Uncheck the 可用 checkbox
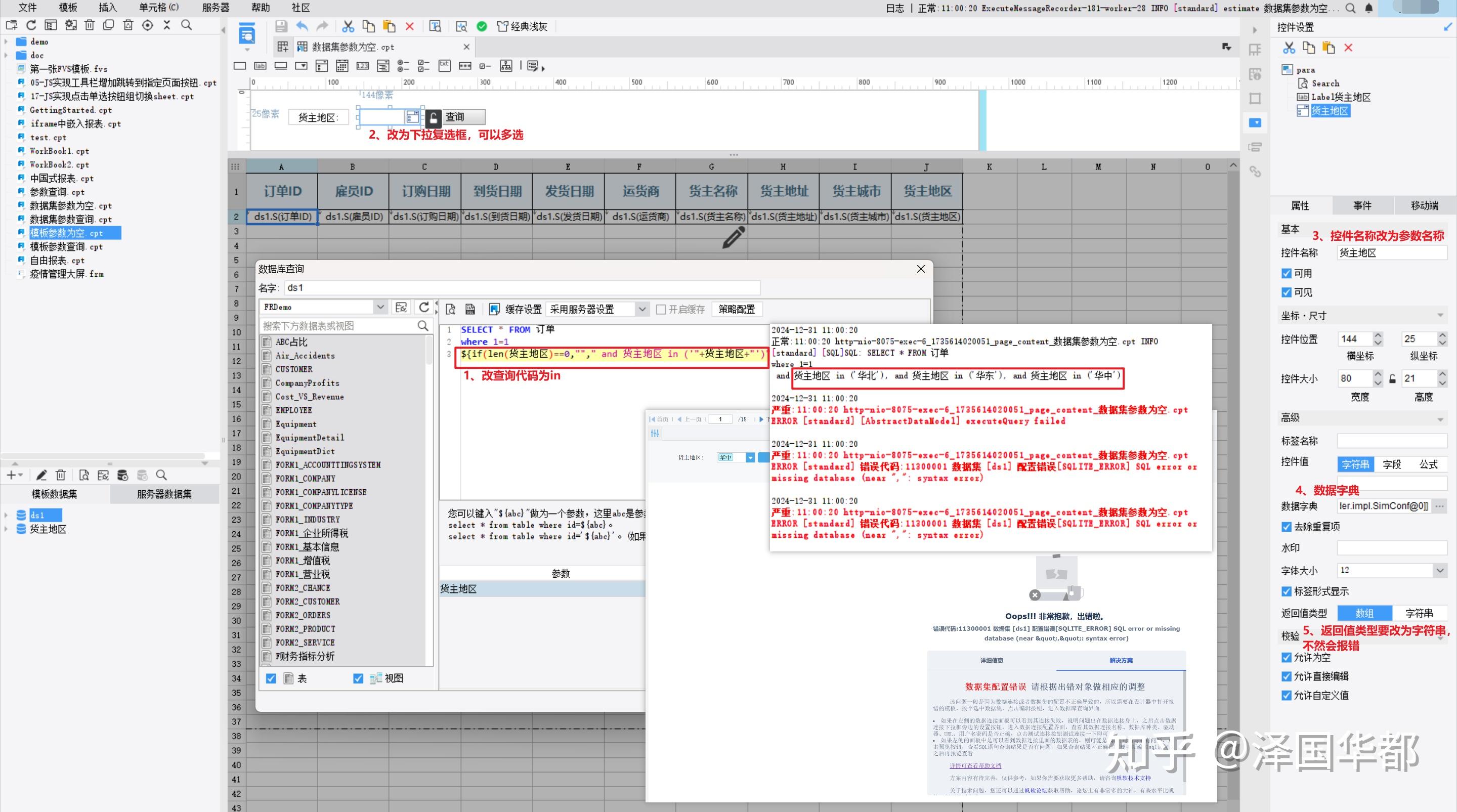This screenshot has height=812, width=1457. click(x=1286, y=274)
